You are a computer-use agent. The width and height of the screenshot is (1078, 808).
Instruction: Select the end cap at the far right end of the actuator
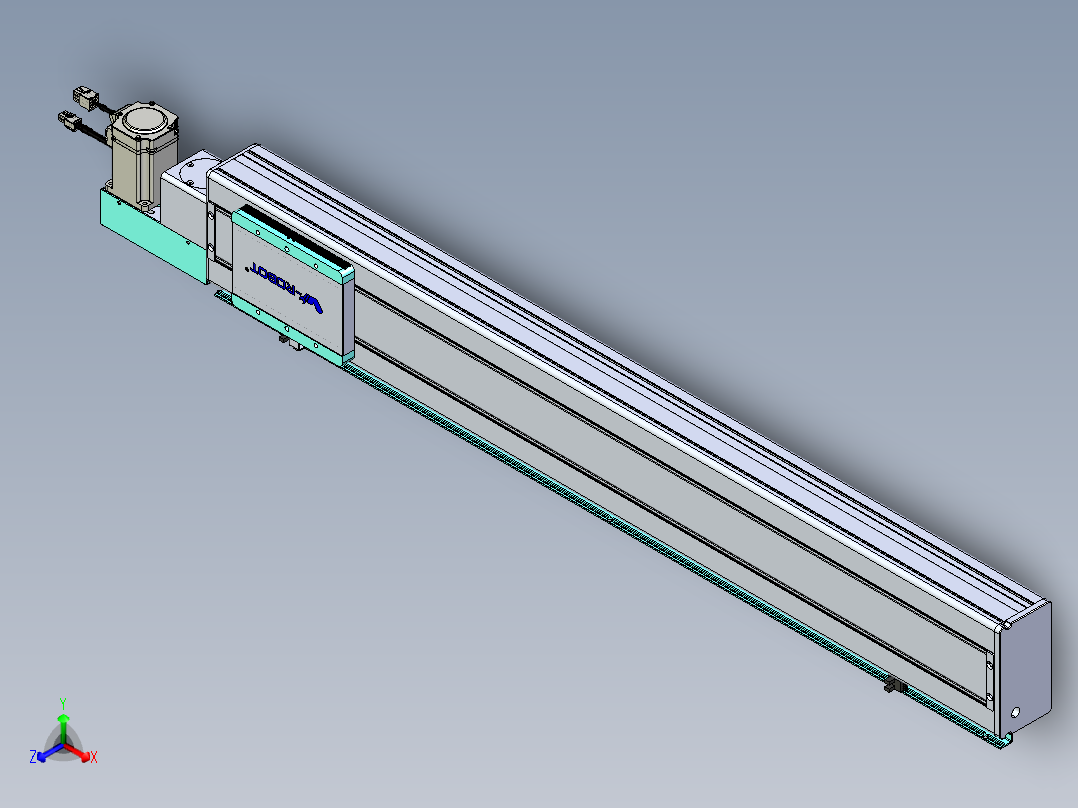pos(1024,670)
